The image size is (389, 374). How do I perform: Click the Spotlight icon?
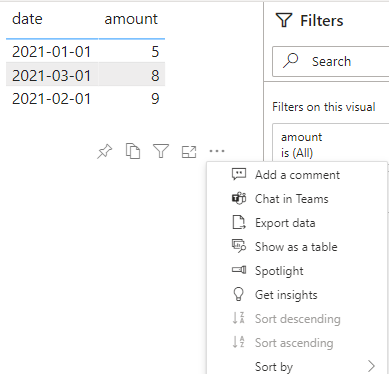(239, 270)
